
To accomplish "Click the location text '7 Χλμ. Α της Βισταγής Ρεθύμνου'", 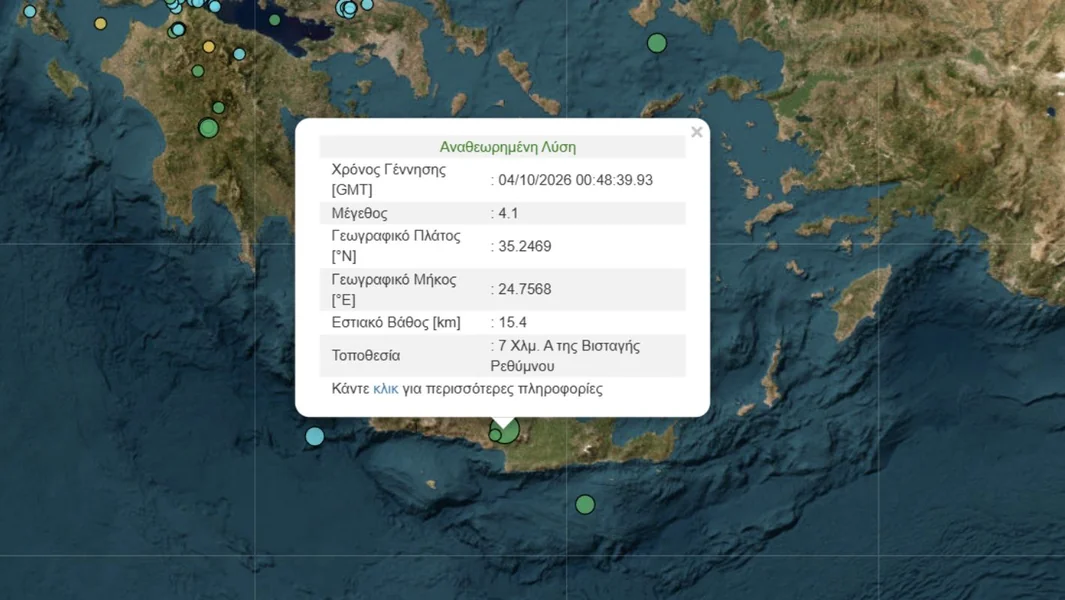I will [x=565, y=356].
